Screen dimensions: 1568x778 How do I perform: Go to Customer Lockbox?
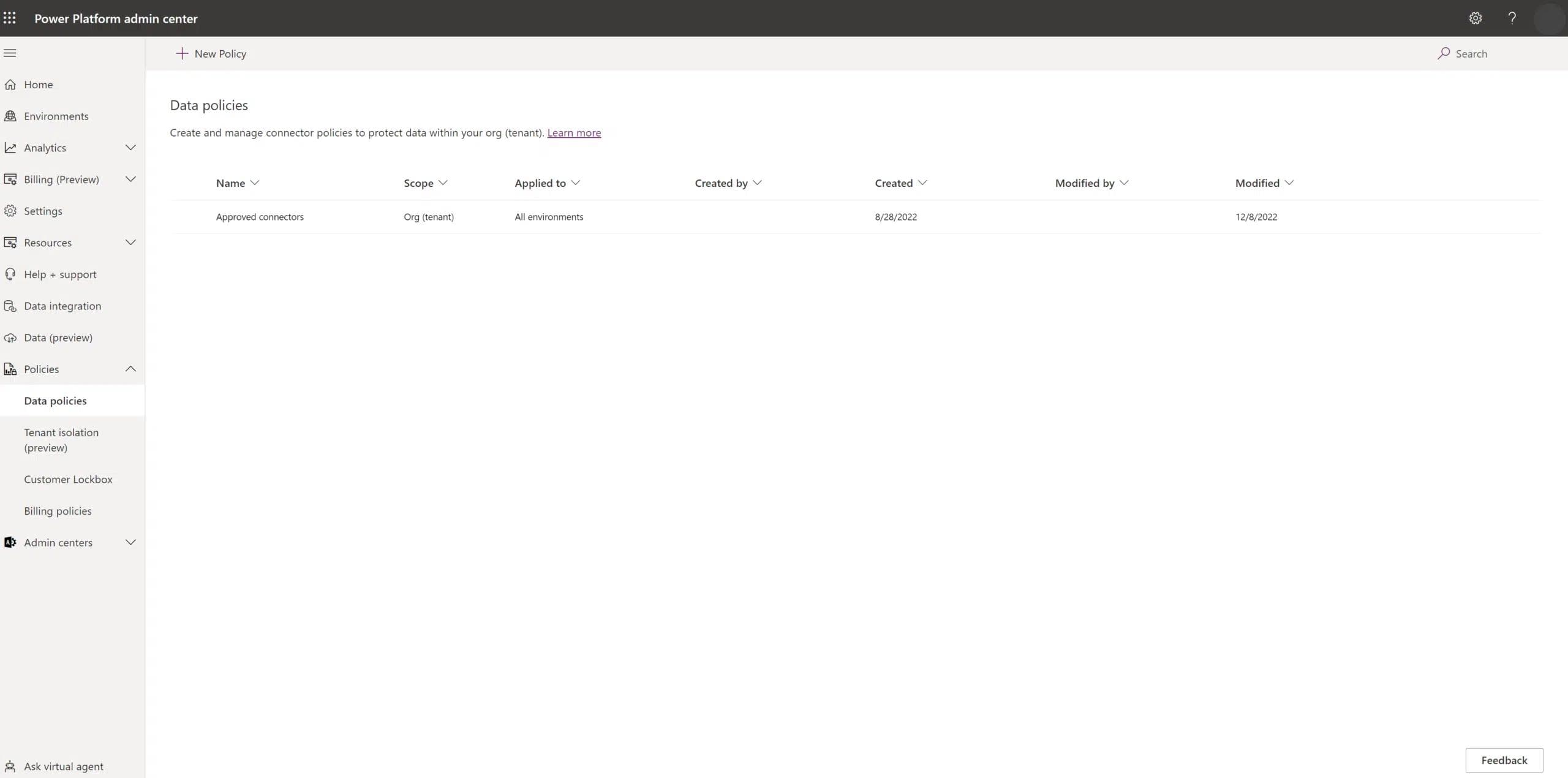coord(68,479)
